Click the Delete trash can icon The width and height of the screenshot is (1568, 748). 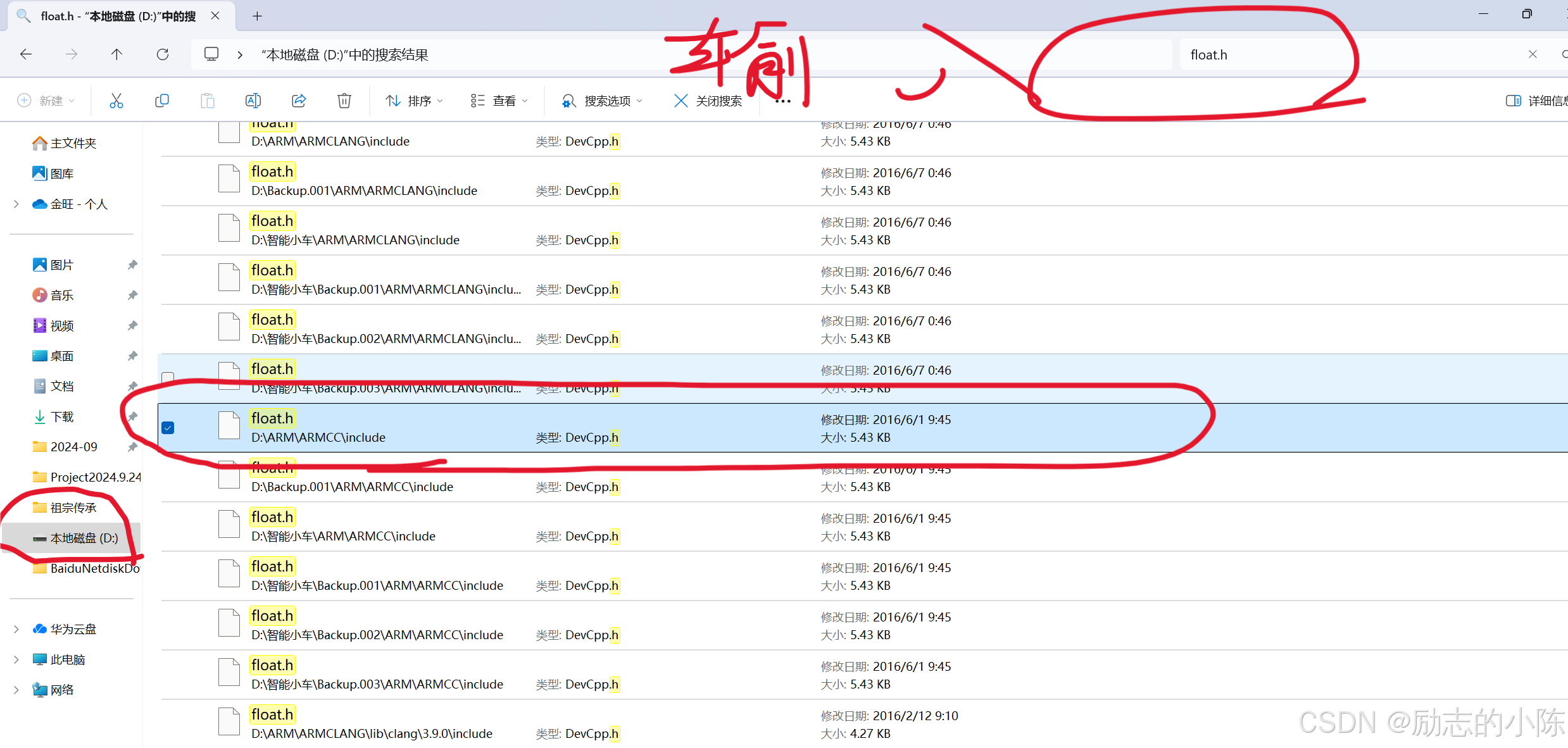click(x=344, y=101)
